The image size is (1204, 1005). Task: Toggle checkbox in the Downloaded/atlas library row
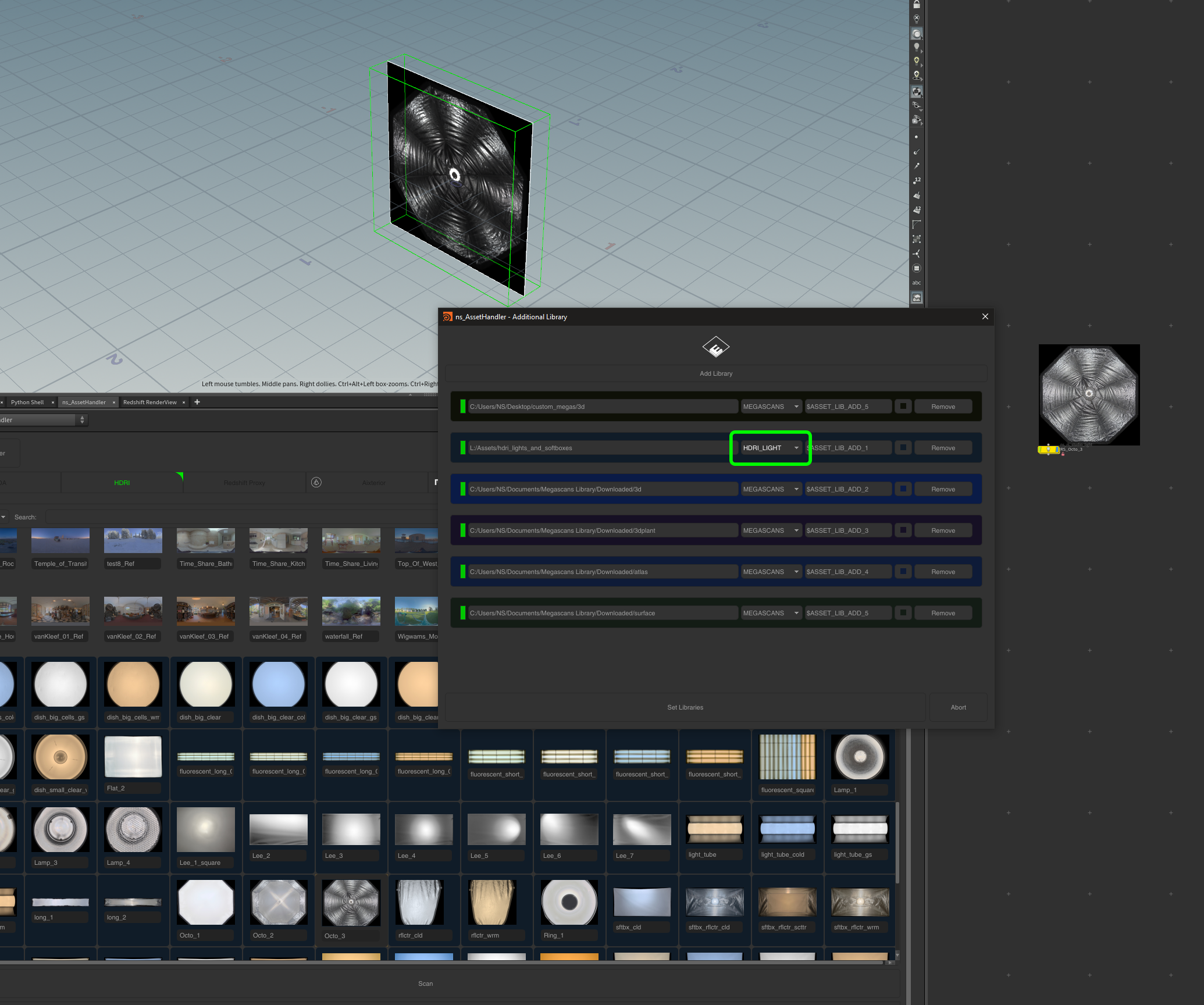903,572
